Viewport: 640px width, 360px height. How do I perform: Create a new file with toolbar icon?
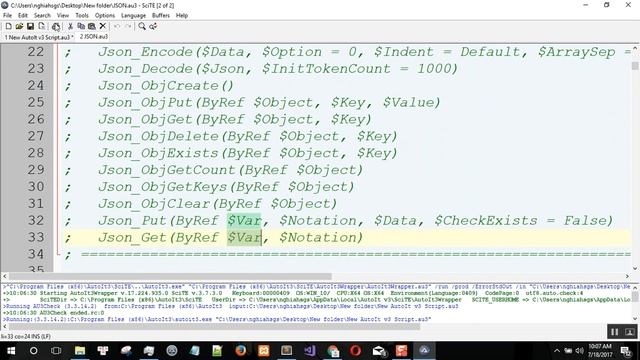8,27
